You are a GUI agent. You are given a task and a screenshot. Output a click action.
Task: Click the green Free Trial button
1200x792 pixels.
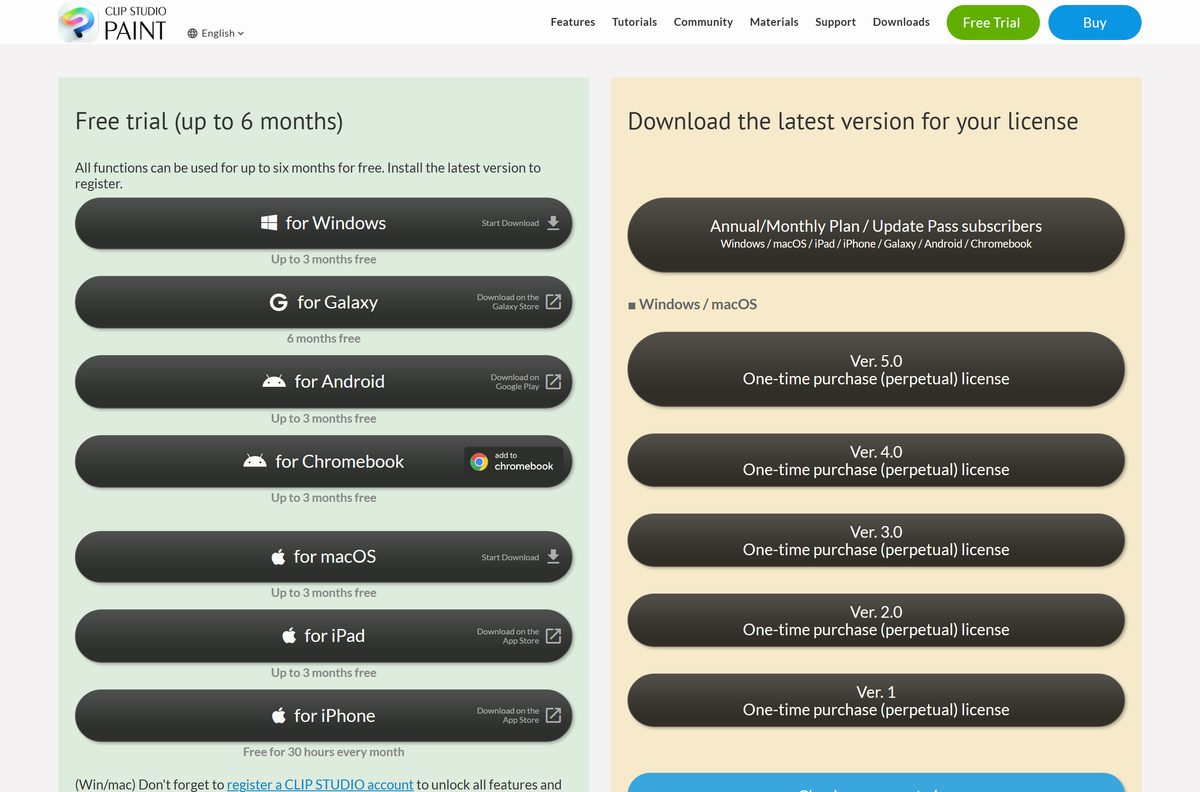[993, 22]
